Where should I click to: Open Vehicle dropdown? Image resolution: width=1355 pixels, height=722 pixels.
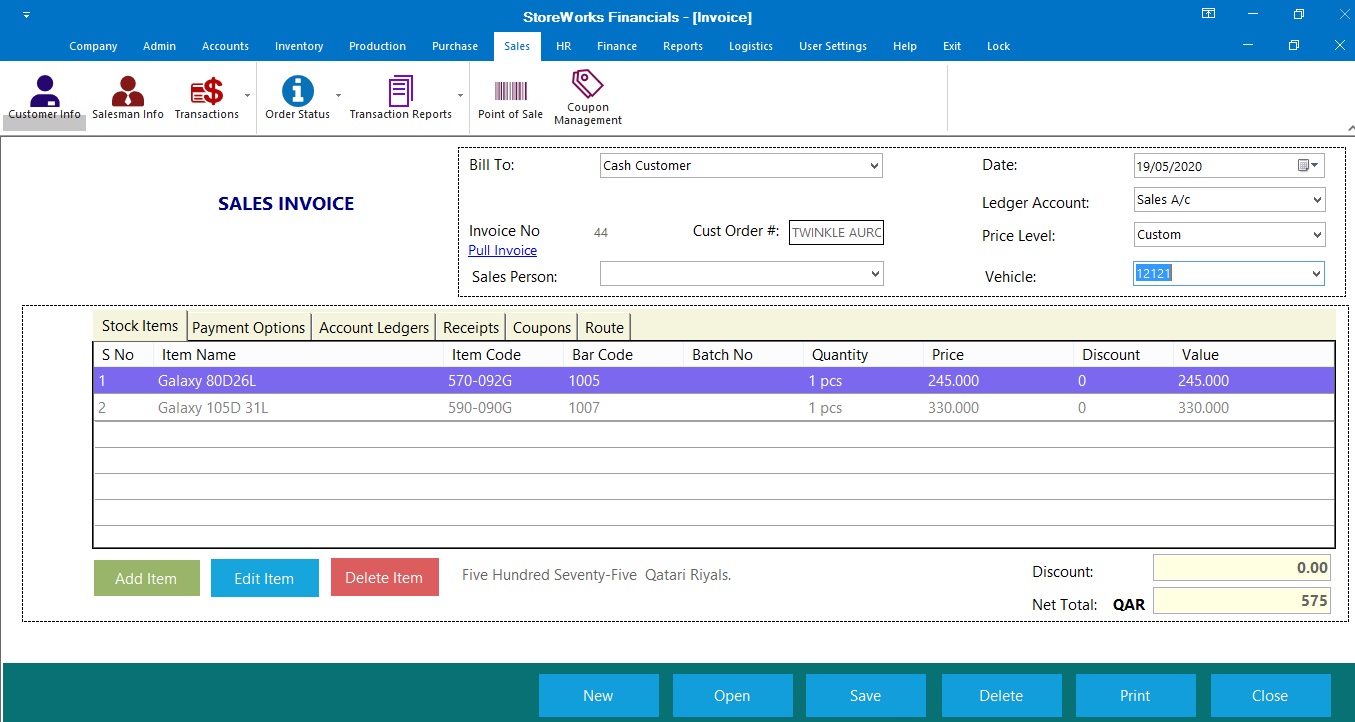tap(1316, 273)
